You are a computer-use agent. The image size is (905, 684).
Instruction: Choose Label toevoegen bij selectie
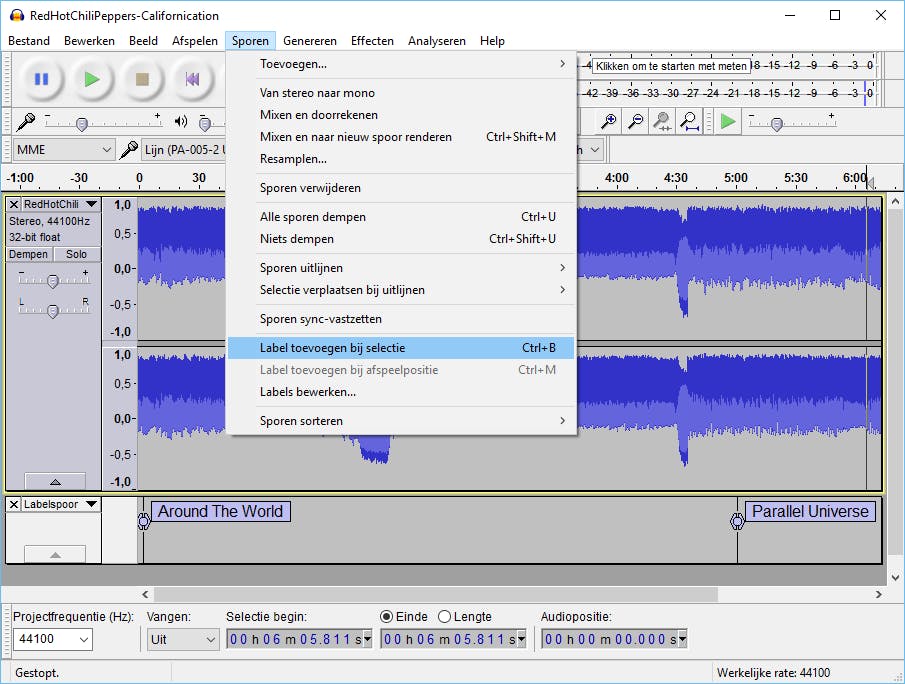pos(332,348)
